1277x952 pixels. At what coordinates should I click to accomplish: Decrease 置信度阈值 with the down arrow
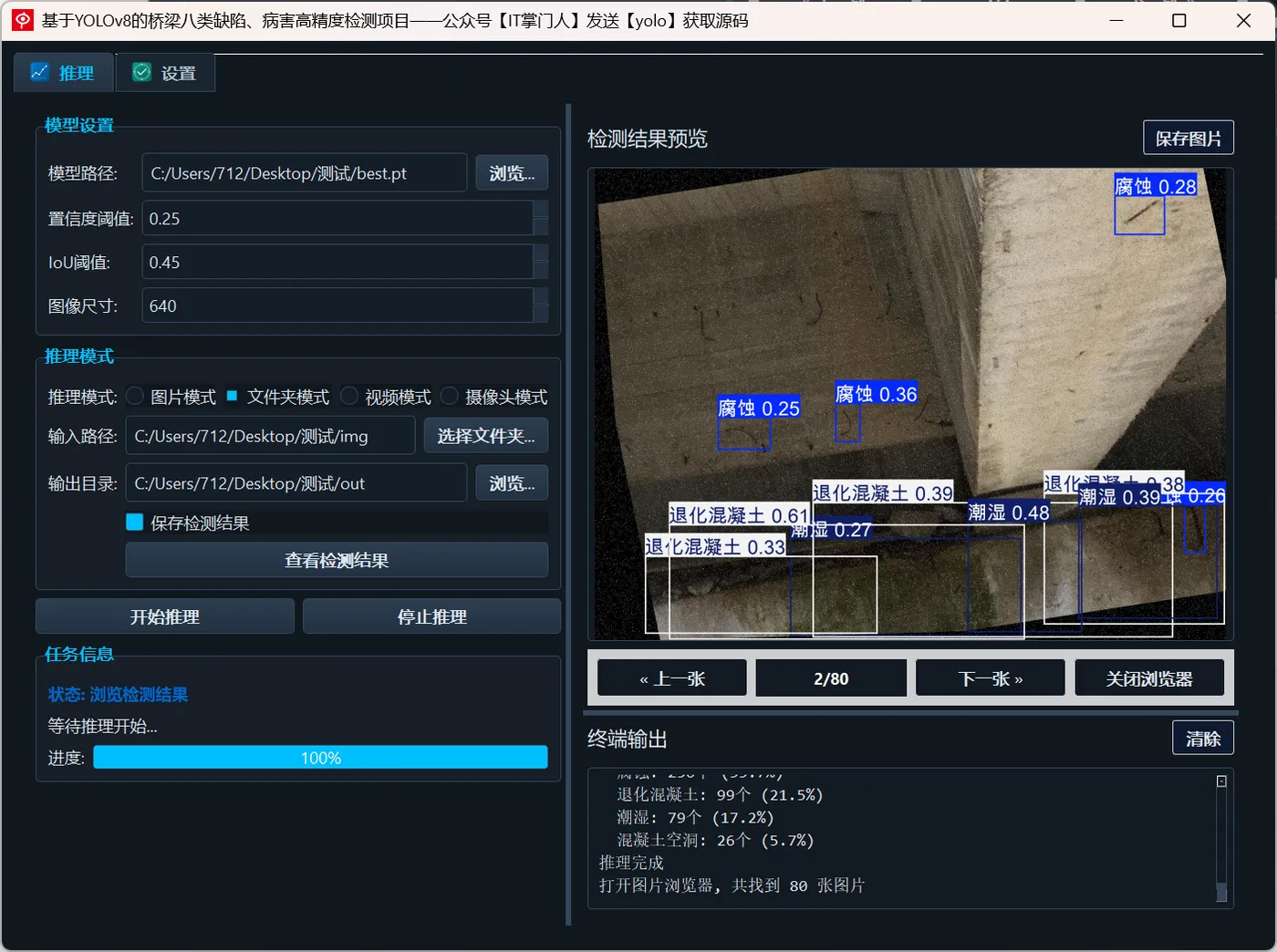coord(541,227)
